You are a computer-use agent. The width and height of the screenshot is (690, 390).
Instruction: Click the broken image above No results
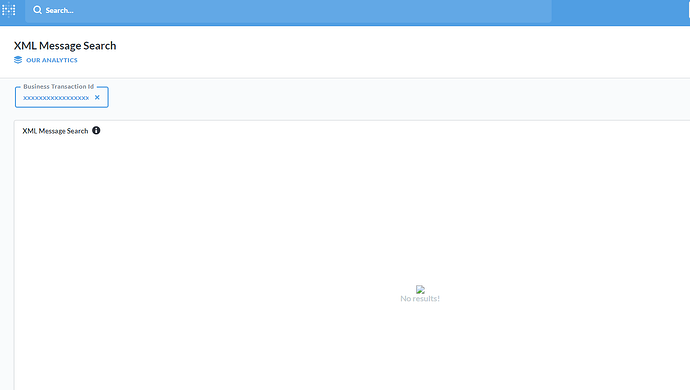420,289
